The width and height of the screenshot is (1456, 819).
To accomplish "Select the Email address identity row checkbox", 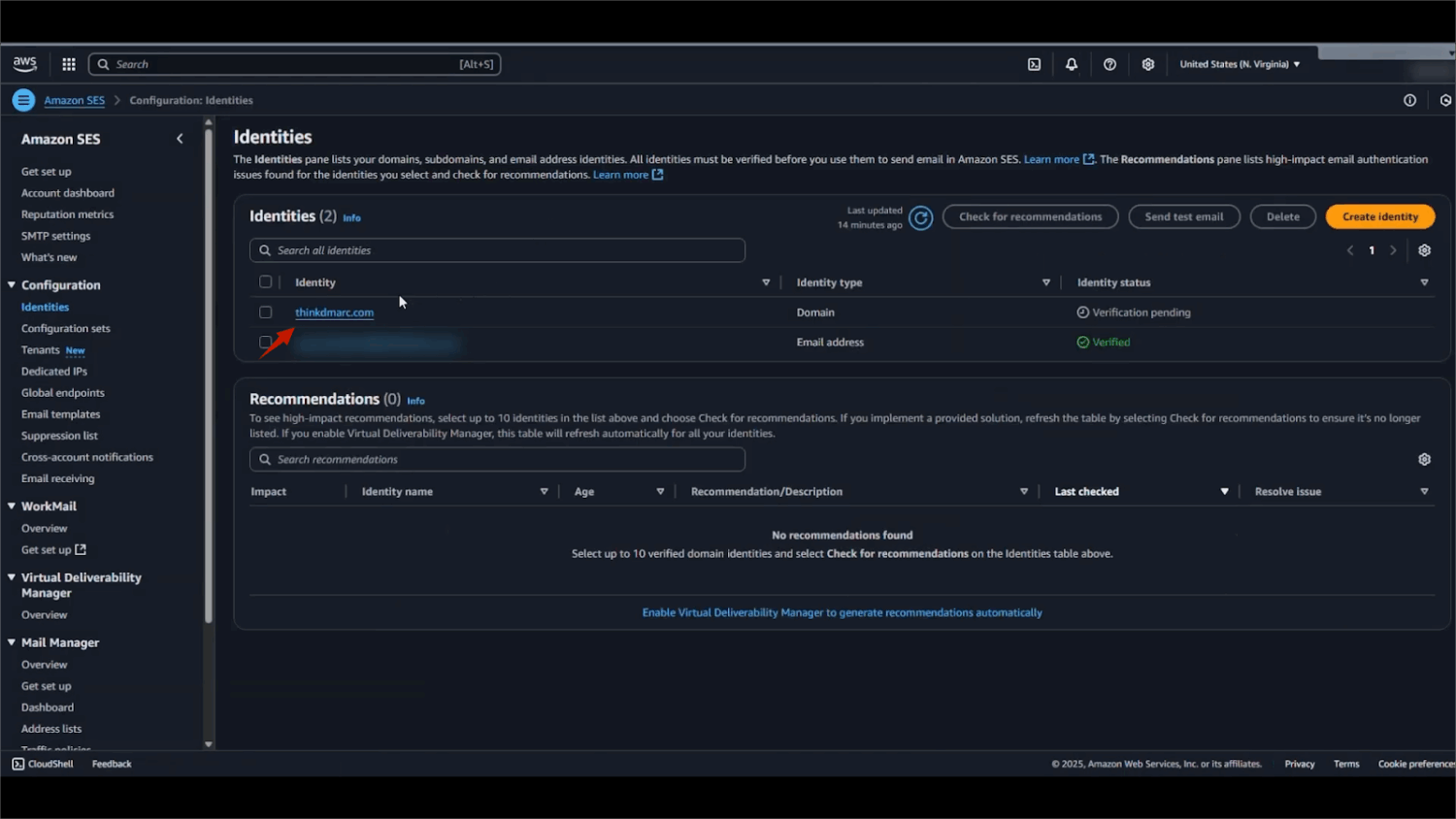I will 265,343.
